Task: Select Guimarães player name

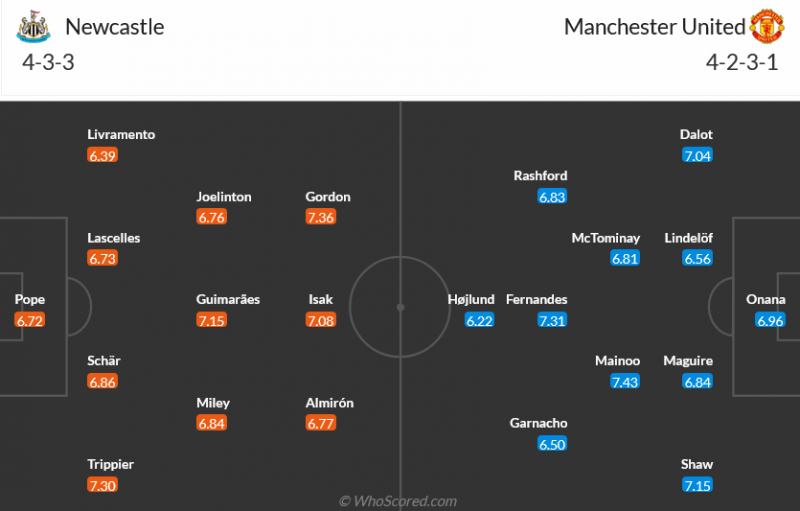Action: point(229,299)
